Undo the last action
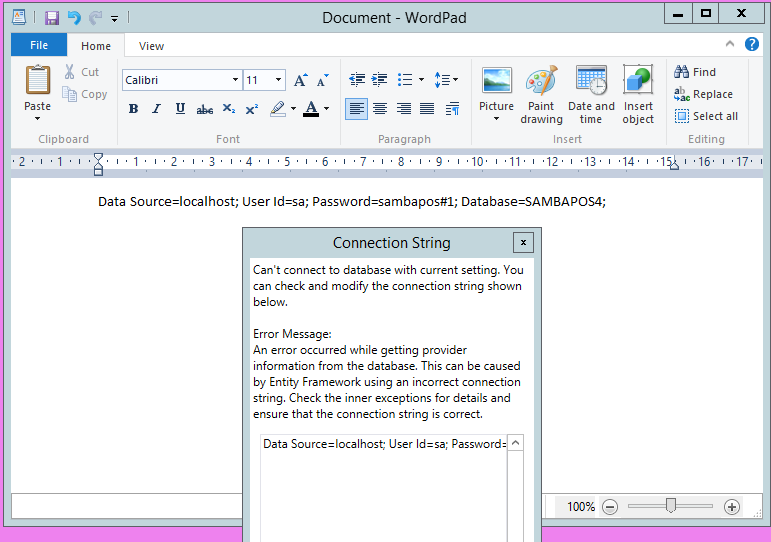Image resolution: width=771 pixels, height=542 pixels. [x=74, y=18]
